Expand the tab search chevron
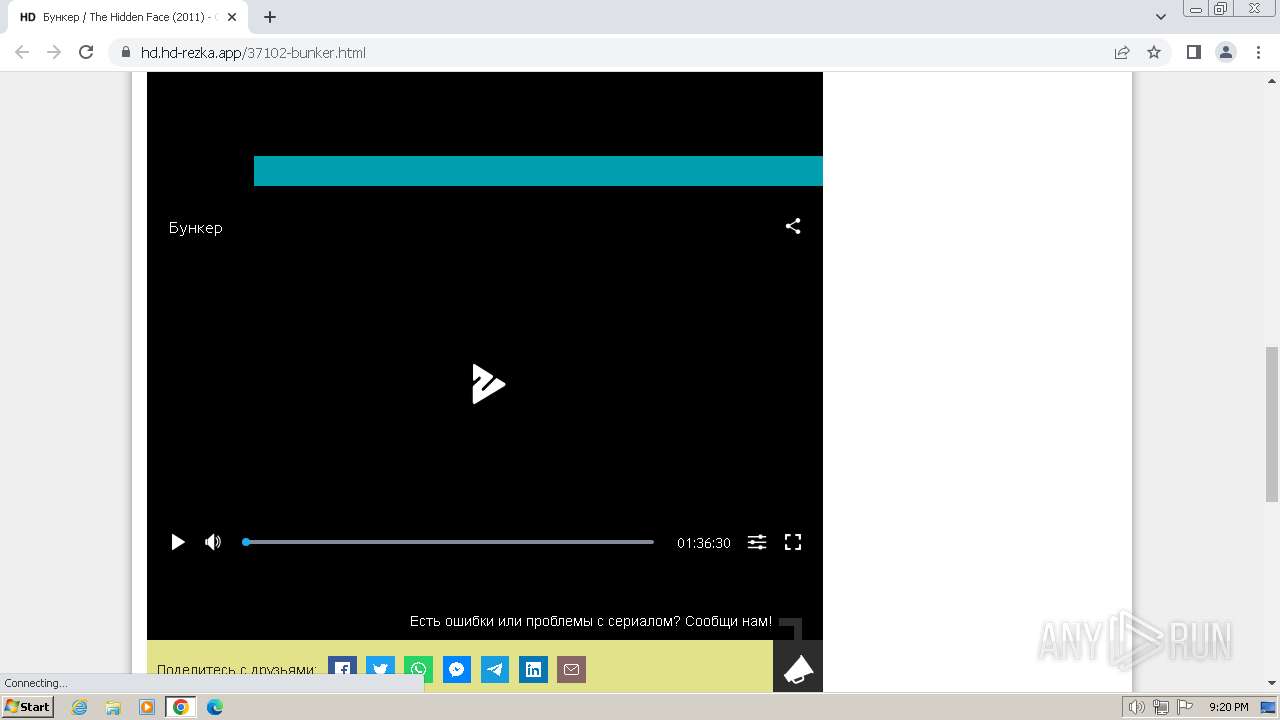The image size is (1280, 720). [1161, 17]
